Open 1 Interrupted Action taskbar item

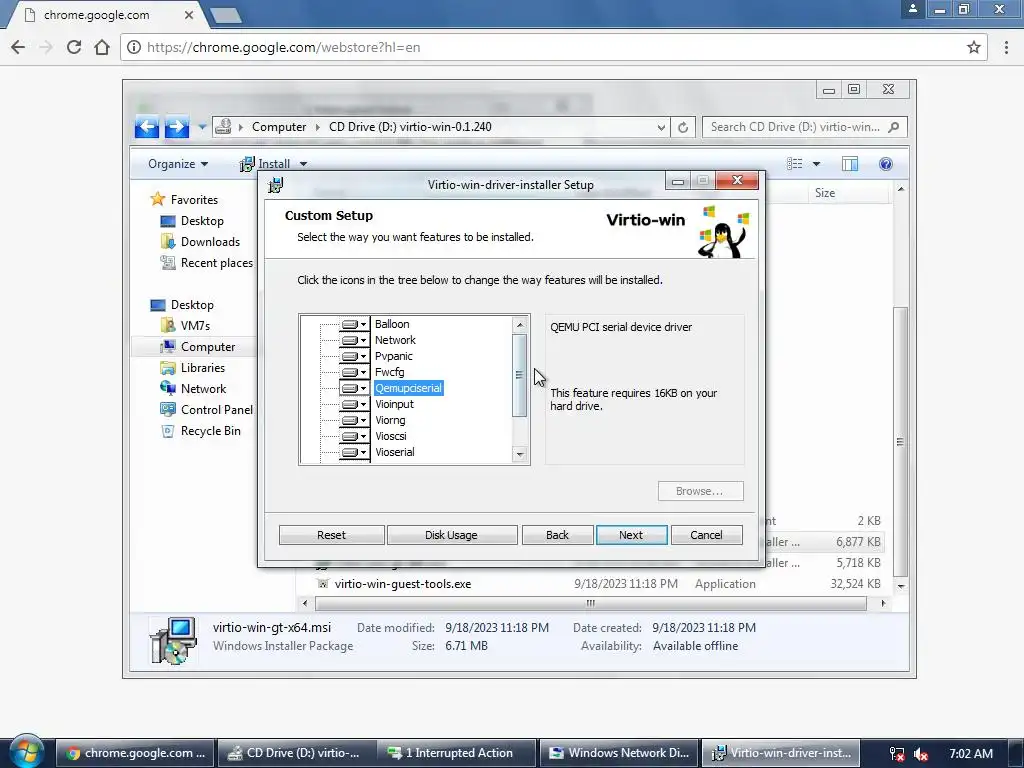pos(458,753)
